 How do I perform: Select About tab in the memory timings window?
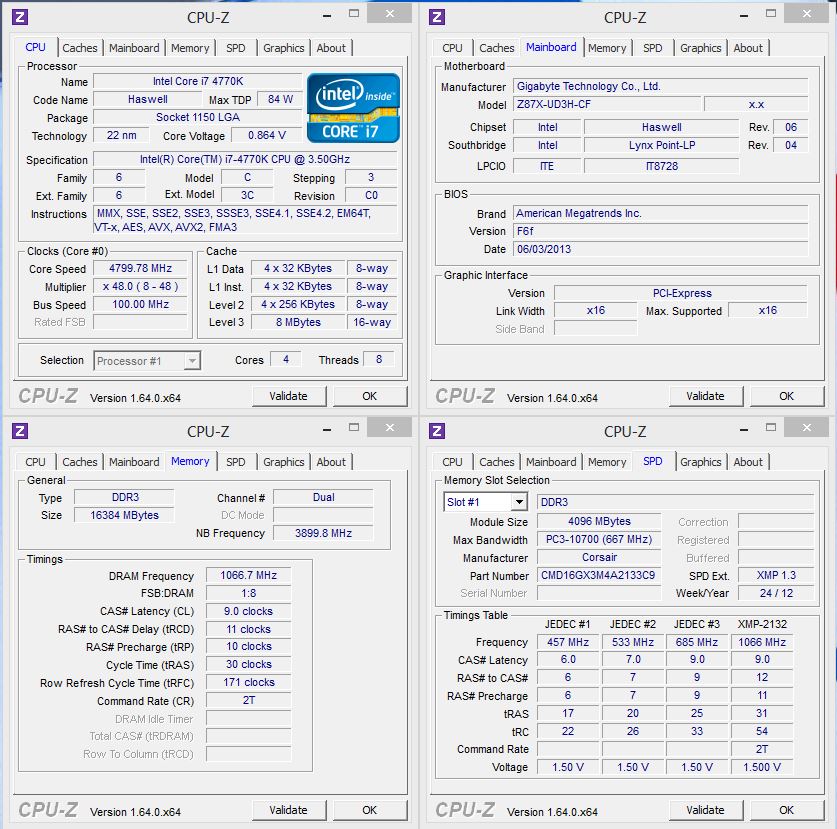click(x=331, y=462)
